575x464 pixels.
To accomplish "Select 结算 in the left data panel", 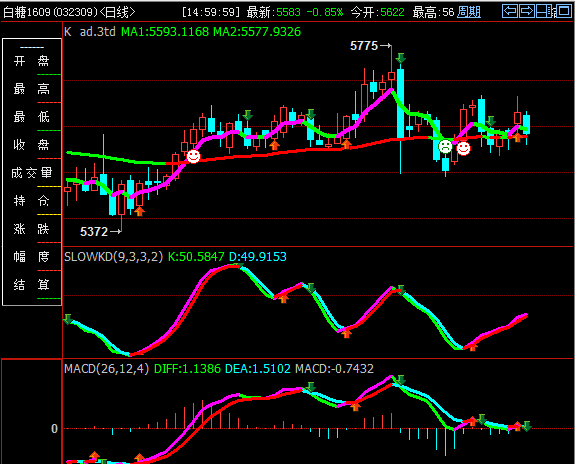I will tap(31, 285).
